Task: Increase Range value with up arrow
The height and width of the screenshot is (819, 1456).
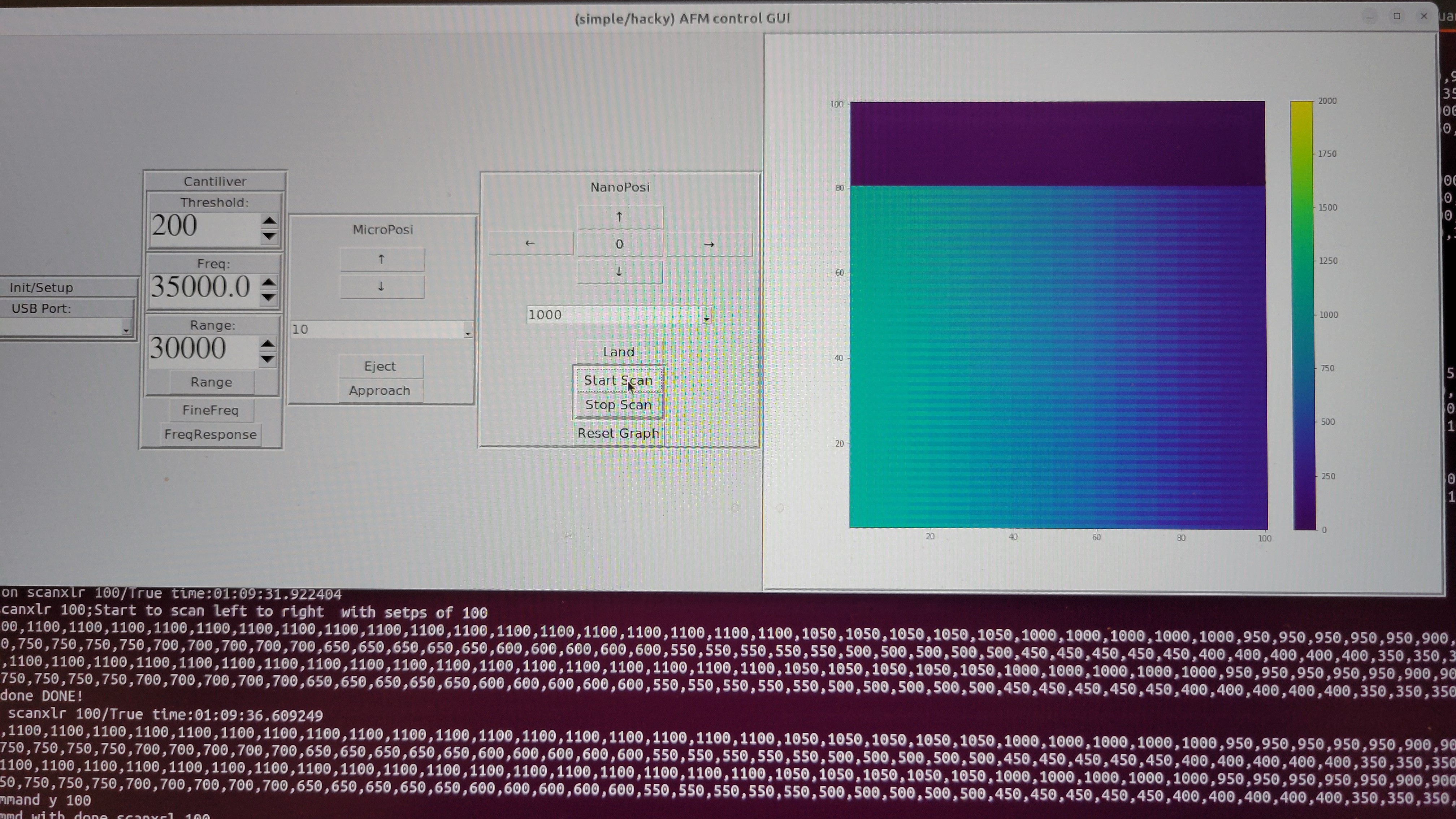Action: [x=268, y=343]
